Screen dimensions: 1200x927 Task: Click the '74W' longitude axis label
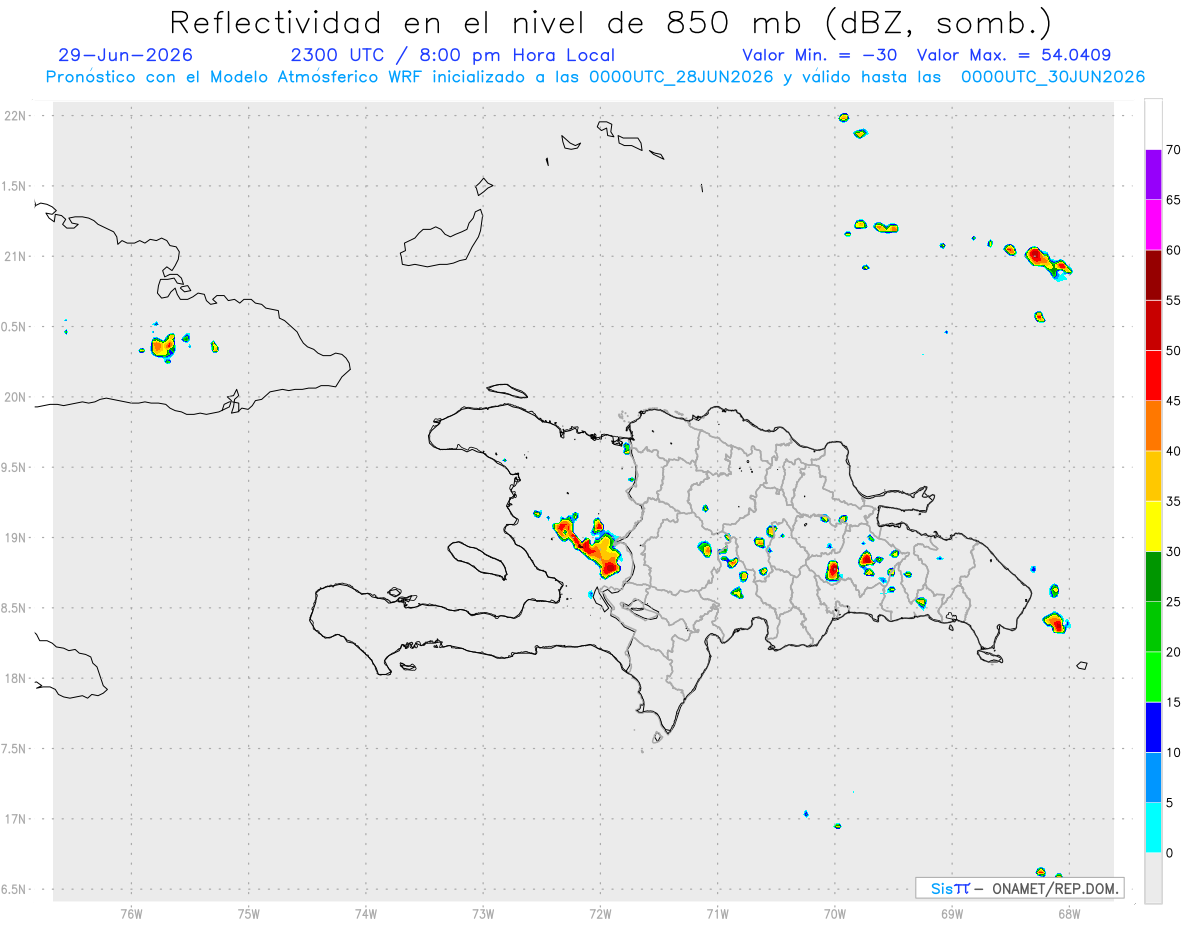pos(366,914)
